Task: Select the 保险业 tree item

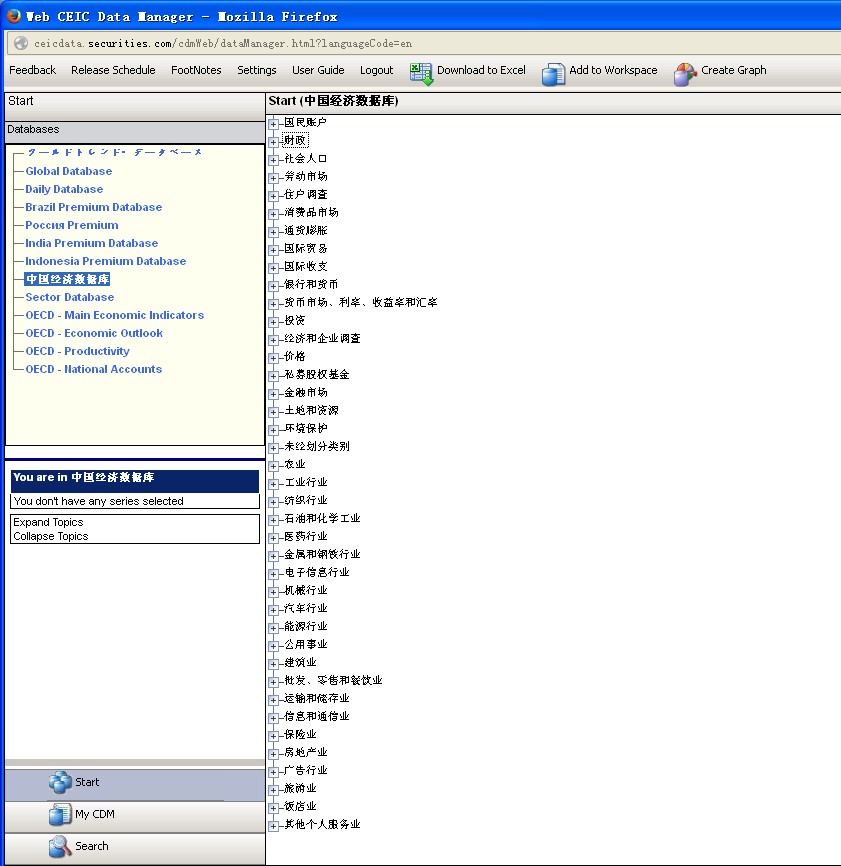Action: (300, 735)
